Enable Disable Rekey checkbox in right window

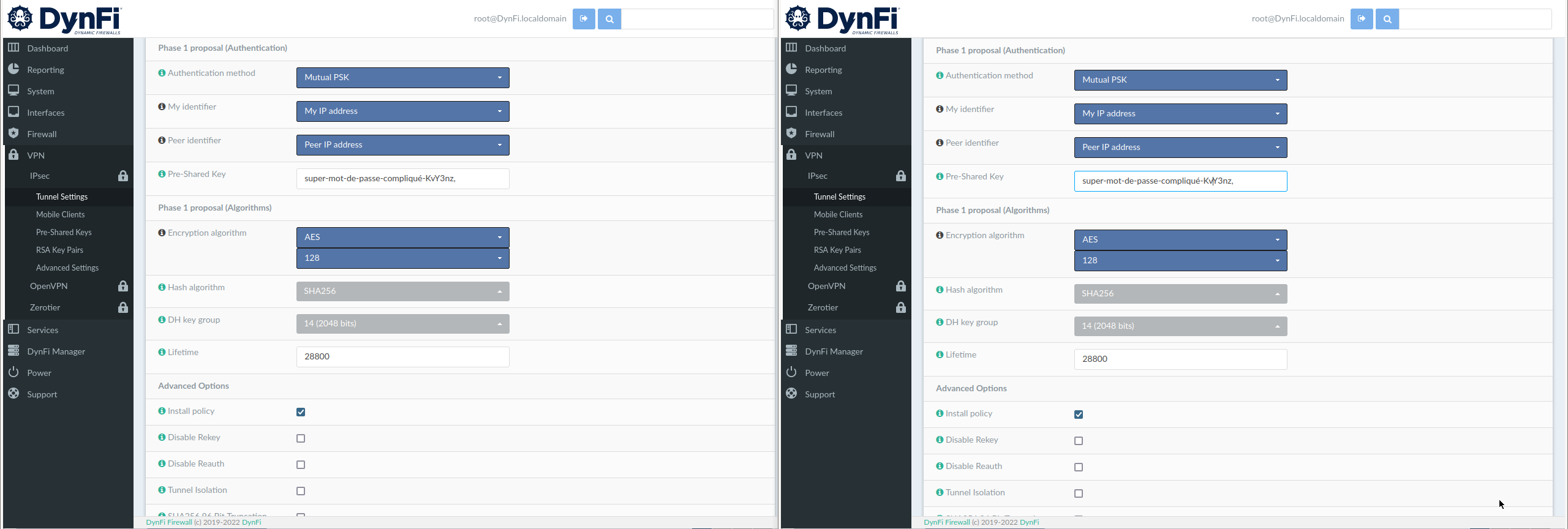tap(1079, 441)
